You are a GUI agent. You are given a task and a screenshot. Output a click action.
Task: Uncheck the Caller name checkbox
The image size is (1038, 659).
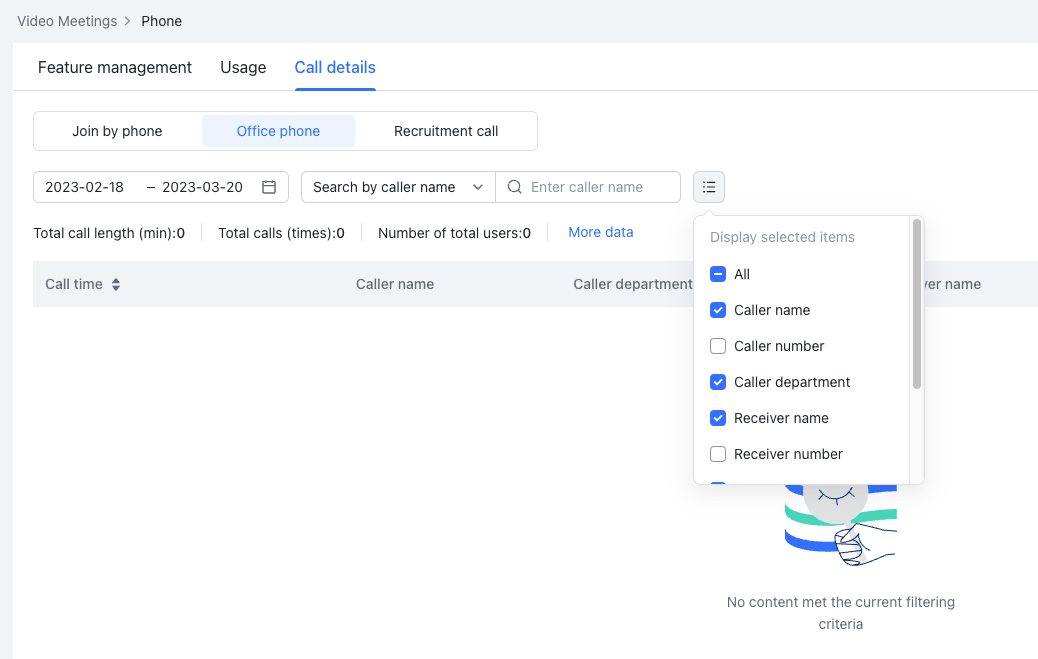click(x=718, y=310)
